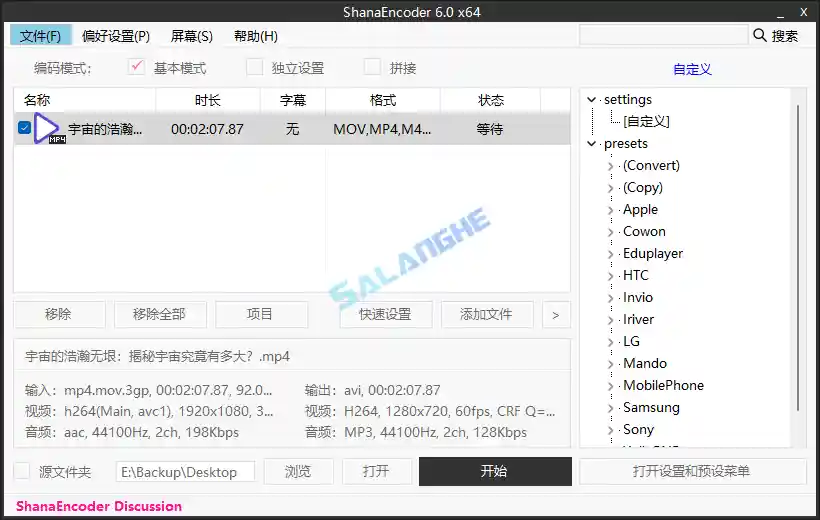Click the 浏览 browse button
Image resolution: width=820 pixels, height=520 pixels.
298,471
